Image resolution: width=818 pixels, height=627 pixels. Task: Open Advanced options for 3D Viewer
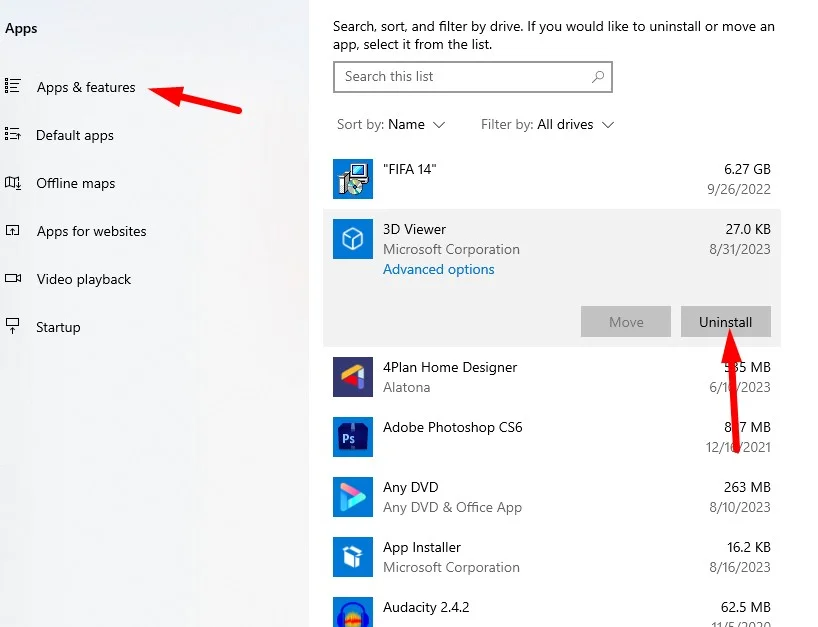(x=438, y=269)
